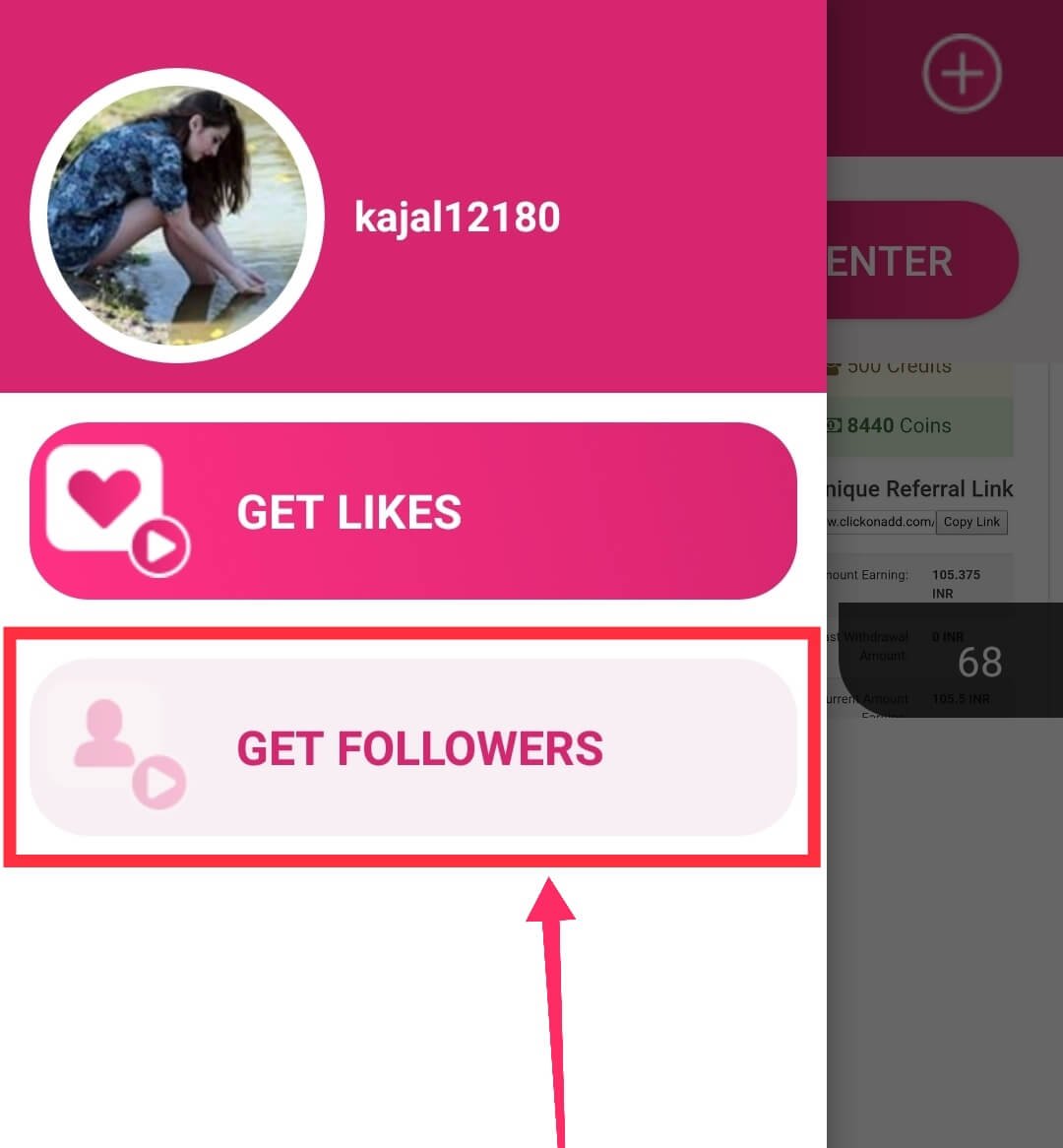
Task: Click the Copy Link button
Action: (x=971, y=522)
